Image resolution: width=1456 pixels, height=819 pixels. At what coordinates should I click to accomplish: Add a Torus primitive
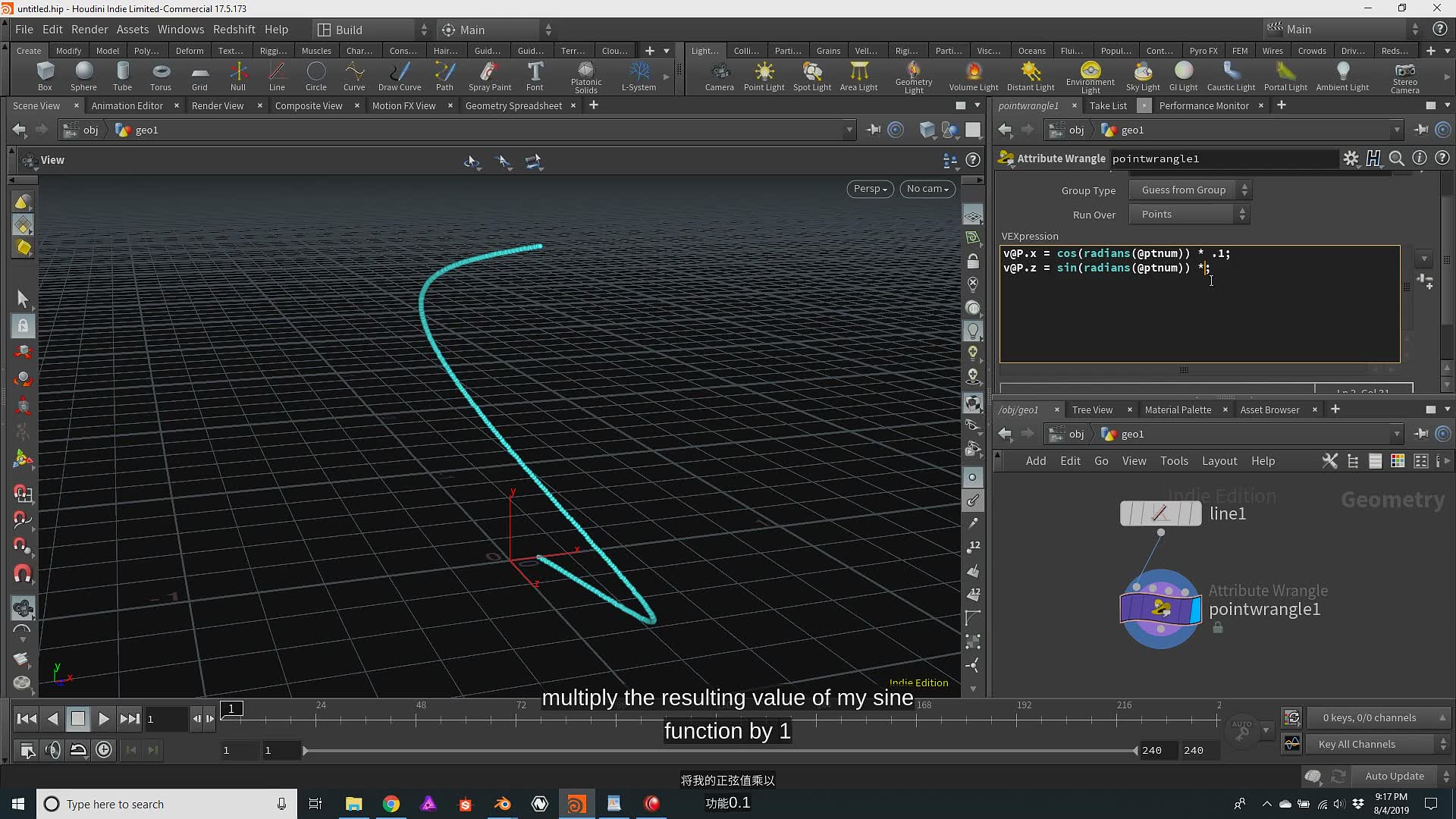point(161,77)
